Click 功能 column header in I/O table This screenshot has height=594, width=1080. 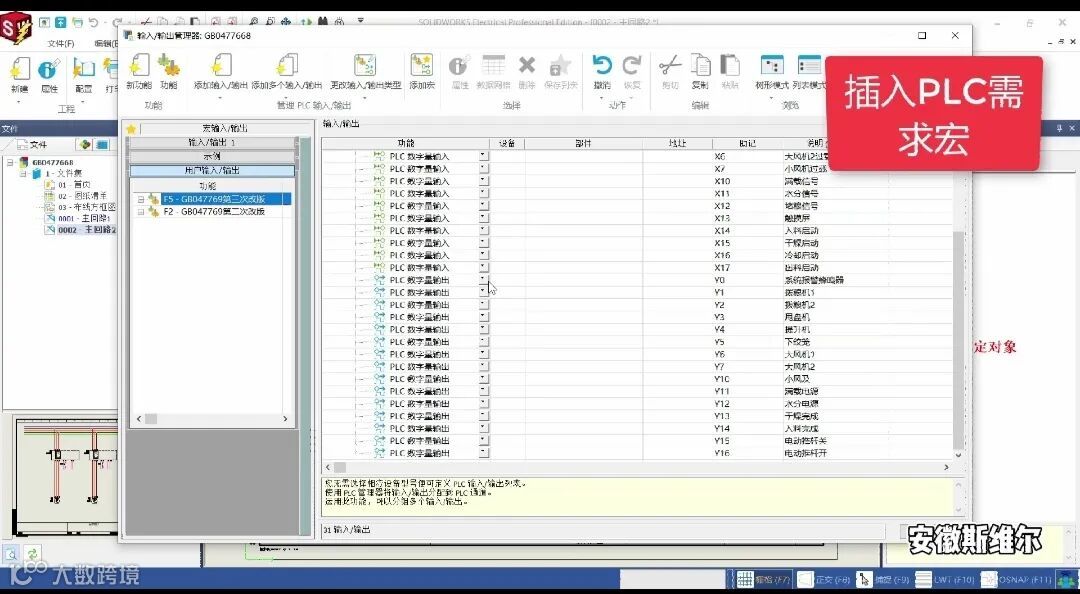[x=406, y=143]
